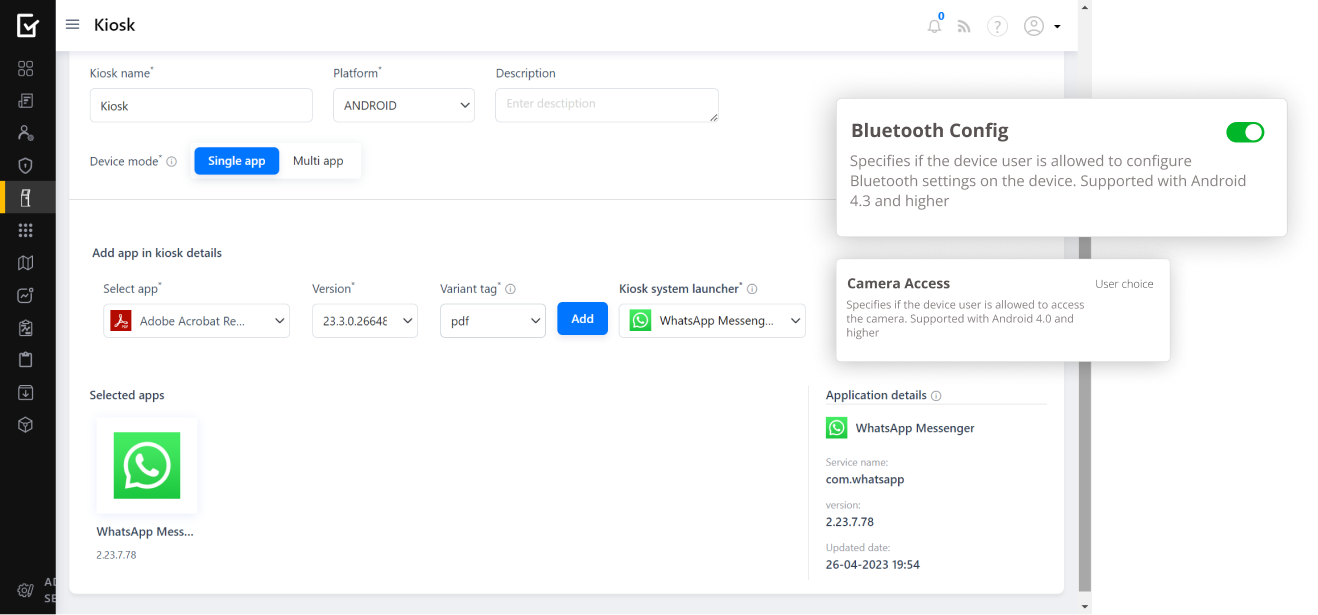Viewport: 1318px width, 615px height.
Task: Open the analytics chart icon in sidebar
Action: point(26,295)
